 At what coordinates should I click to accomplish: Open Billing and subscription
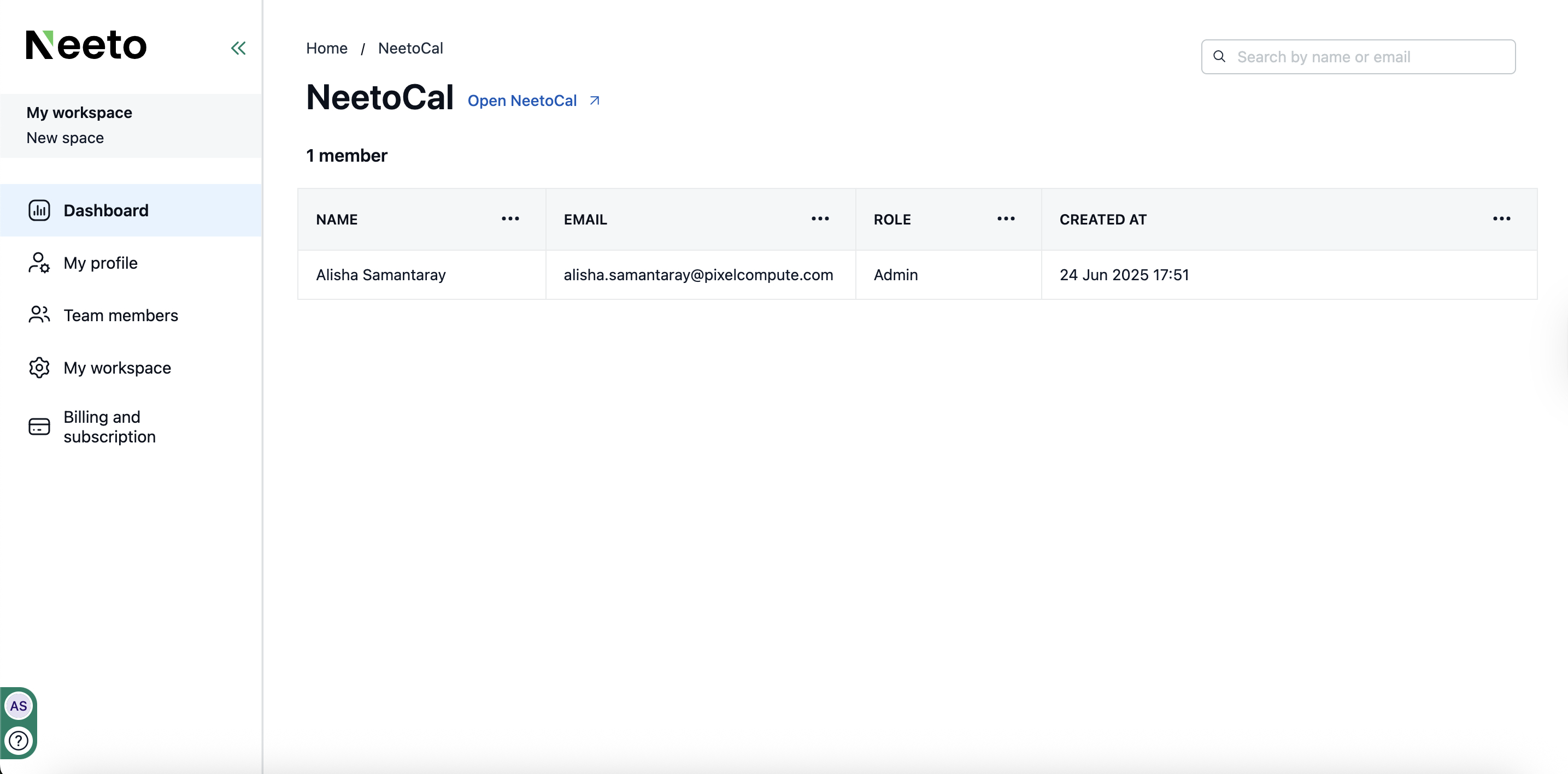[131, 427]
